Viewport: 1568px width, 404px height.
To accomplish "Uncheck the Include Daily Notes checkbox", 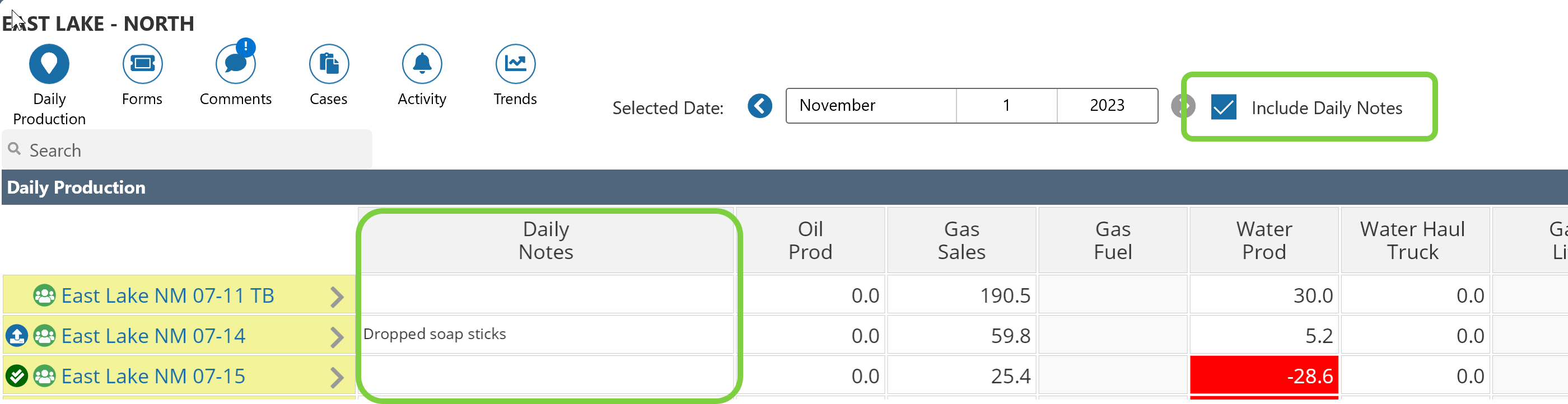I will pyautogui.click(x=1223, y=107).
